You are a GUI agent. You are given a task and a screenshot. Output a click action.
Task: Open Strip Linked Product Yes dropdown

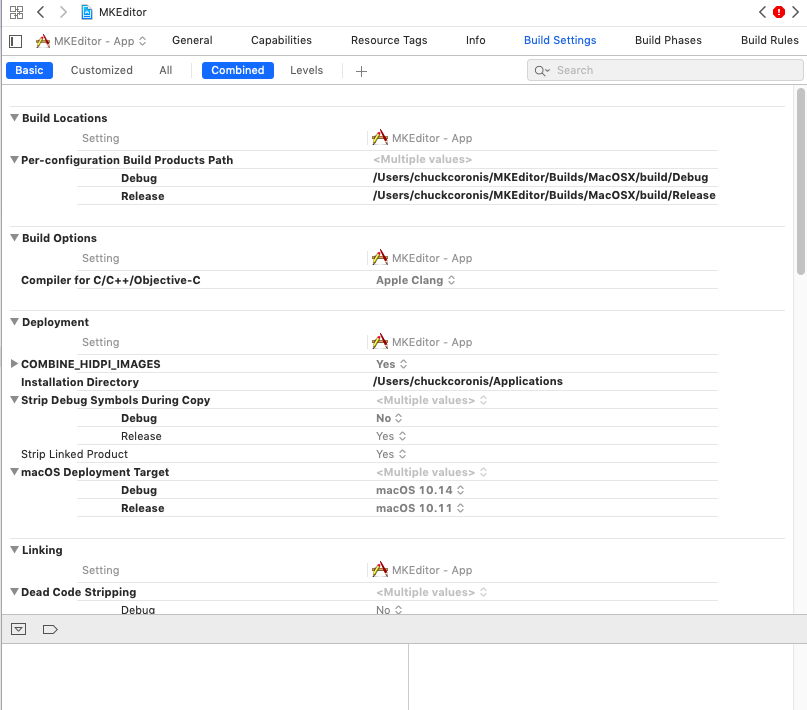[x=391, y=454]
